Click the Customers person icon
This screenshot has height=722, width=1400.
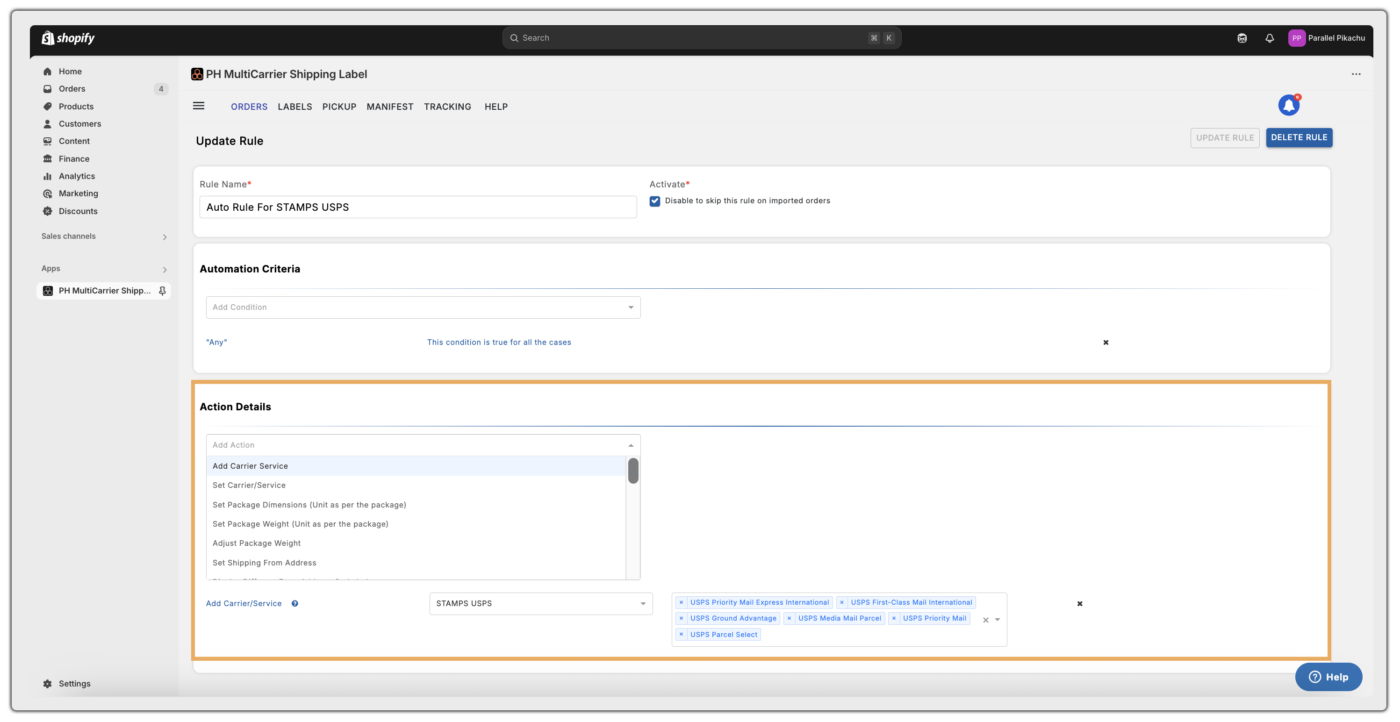click(48, 124)
